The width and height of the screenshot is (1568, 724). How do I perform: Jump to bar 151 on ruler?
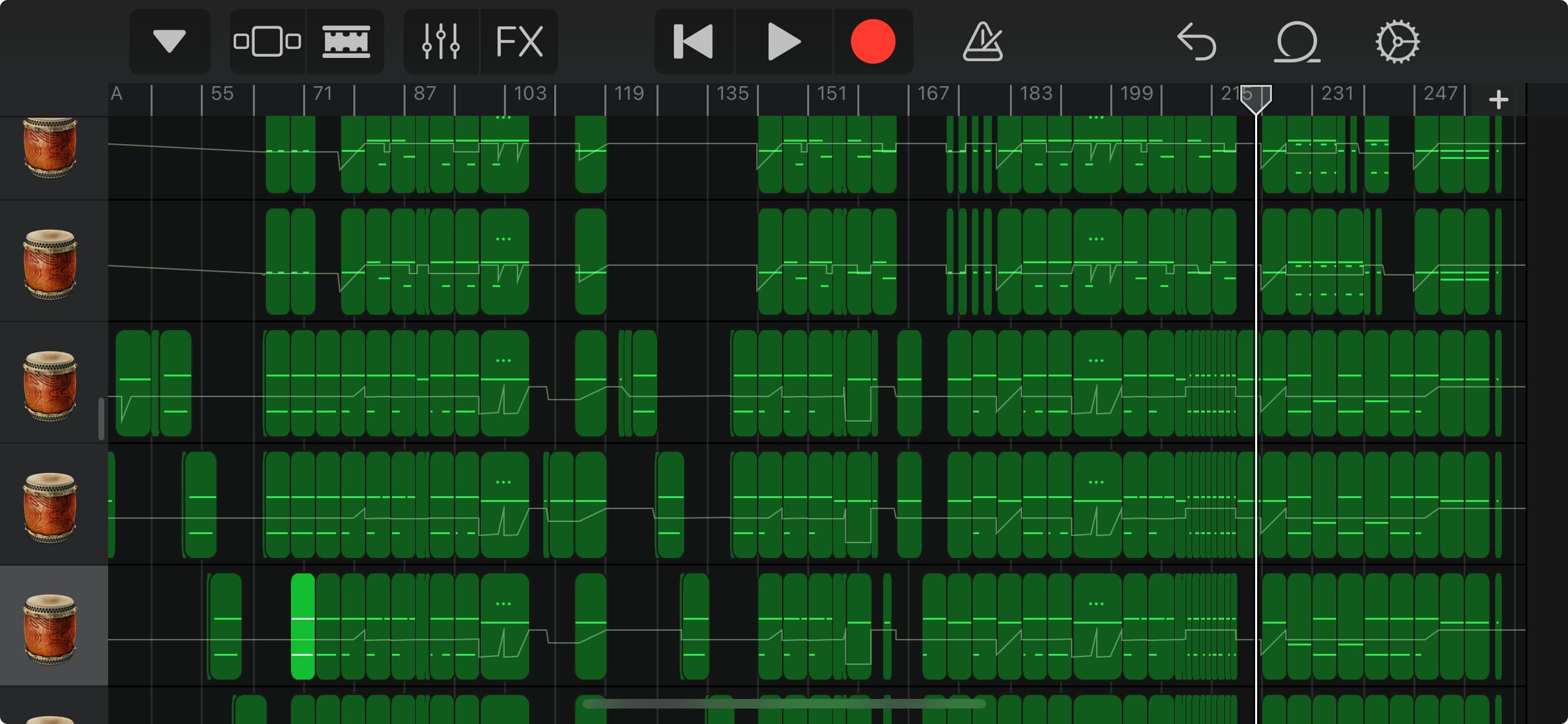pos(832,94)
